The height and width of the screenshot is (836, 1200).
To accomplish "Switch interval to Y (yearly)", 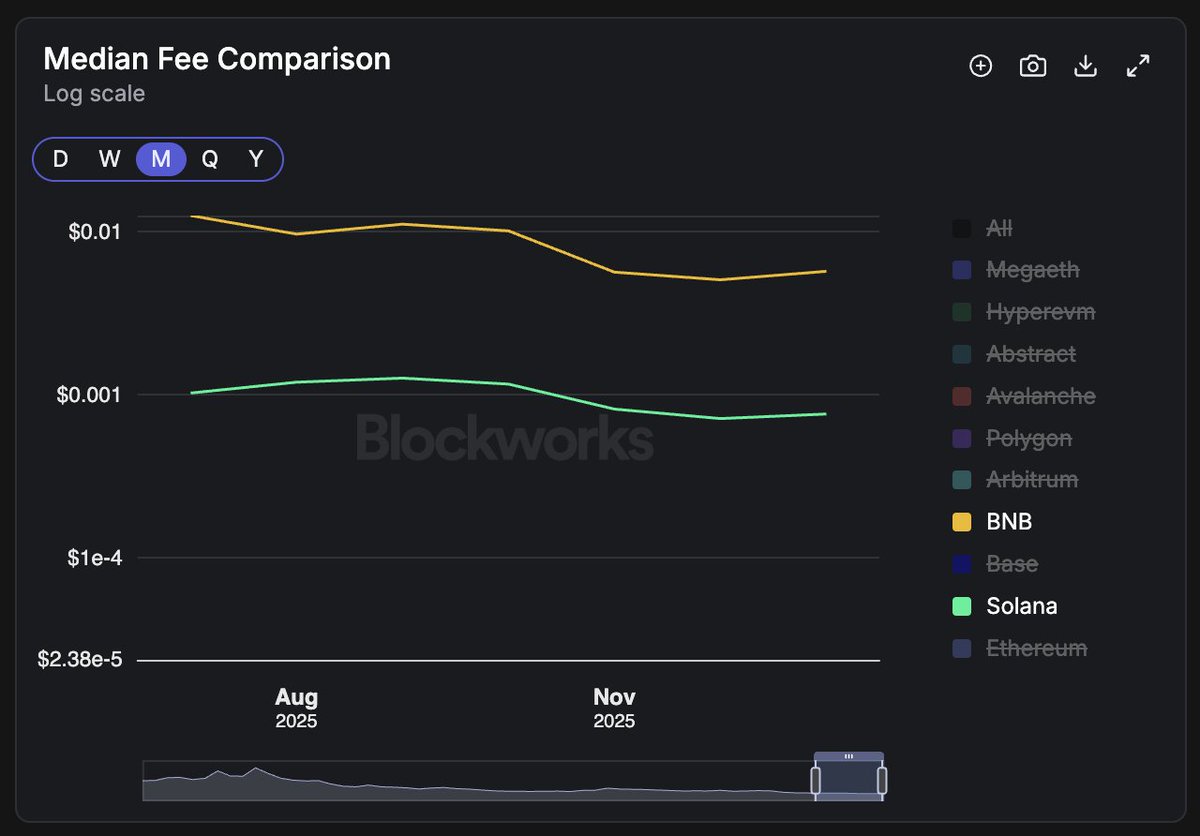I will [x=256, y=159].
